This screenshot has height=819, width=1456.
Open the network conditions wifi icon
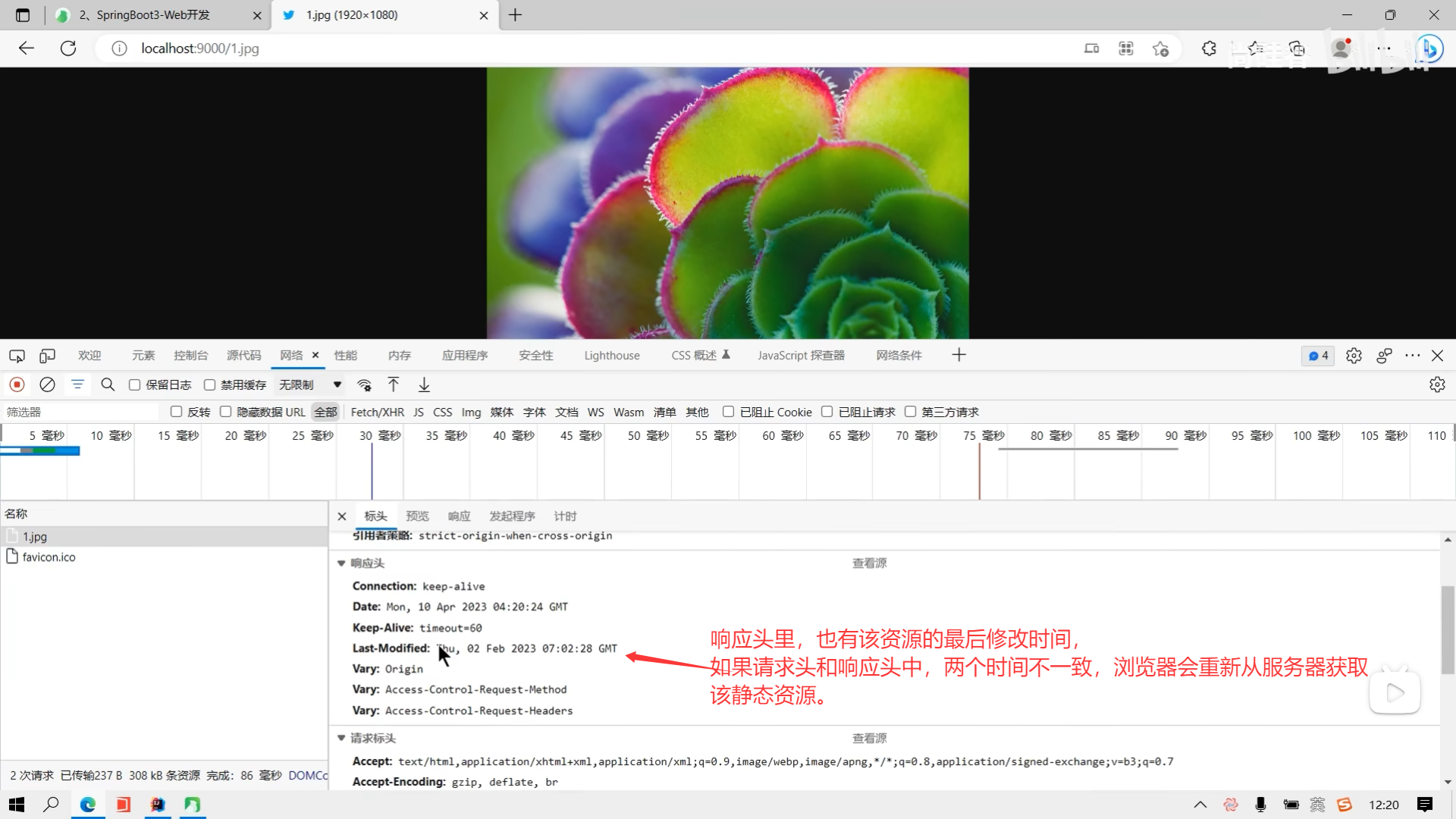365,384
